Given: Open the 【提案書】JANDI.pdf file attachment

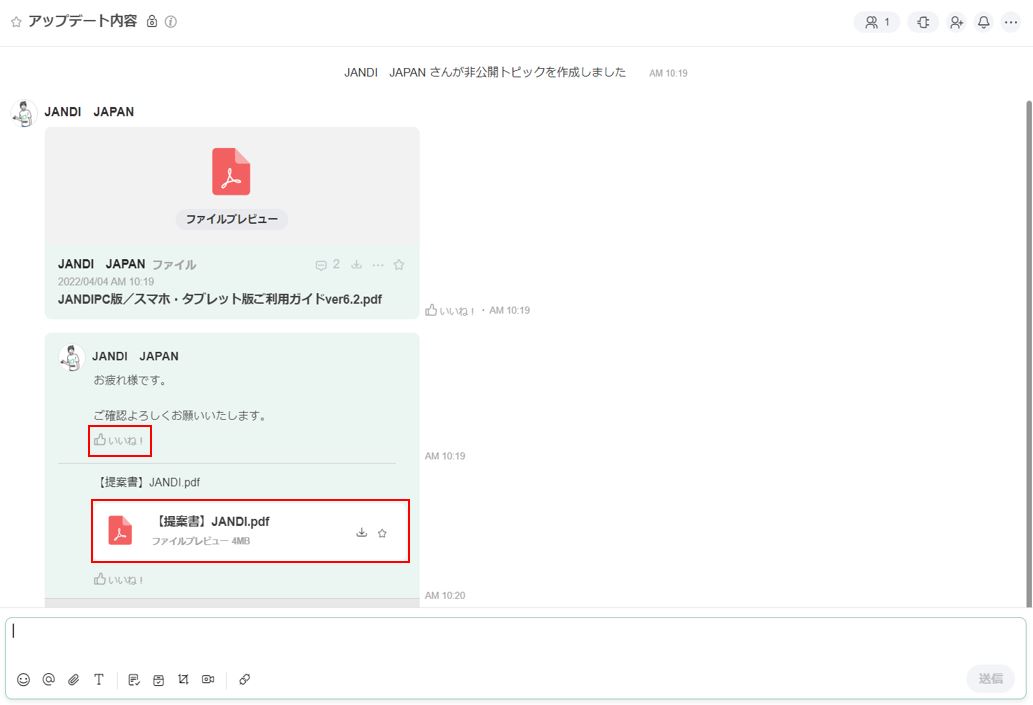Looking at the screenshot, I should 250,531.
